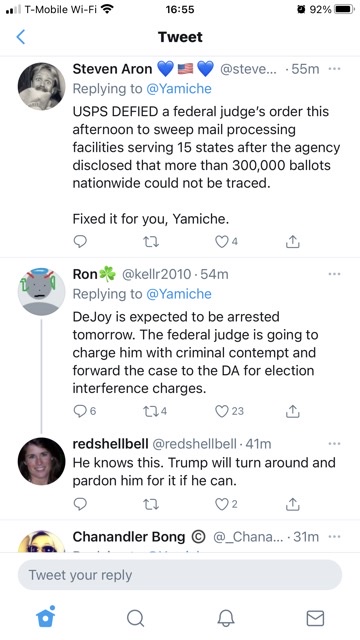Open redshellbell's profile picture
The height and width of the screenshot is (640, 360).
pyautogui.click(x=41, y=461)
